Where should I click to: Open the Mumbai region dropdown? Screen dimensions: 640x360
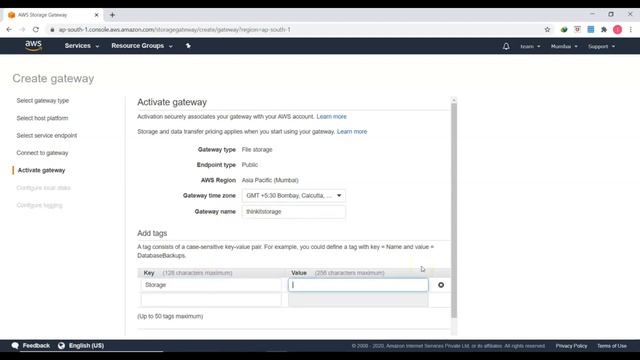pos(564,47)
